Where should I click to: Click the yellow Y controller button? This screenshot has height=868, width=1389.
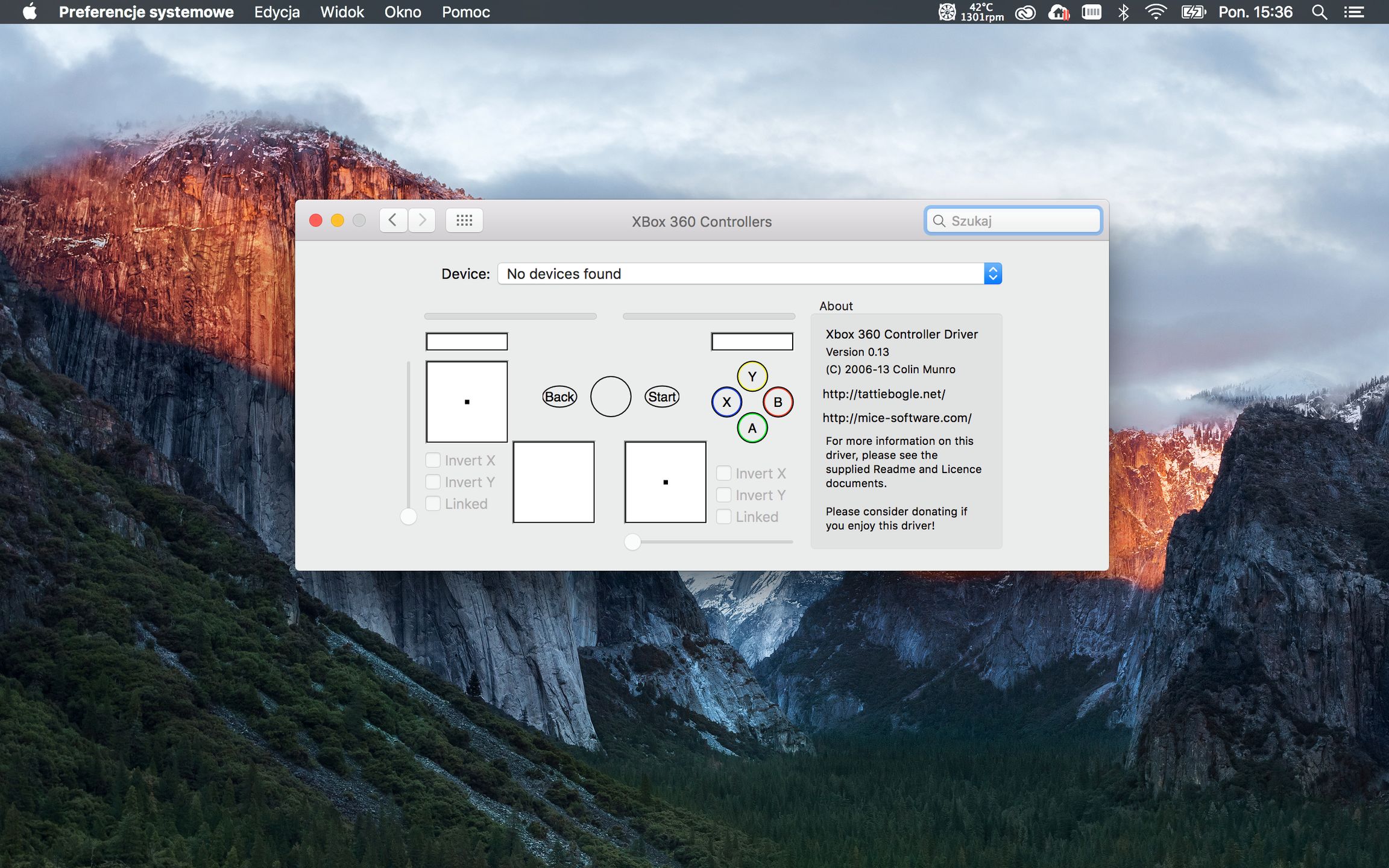click(752, 376)
